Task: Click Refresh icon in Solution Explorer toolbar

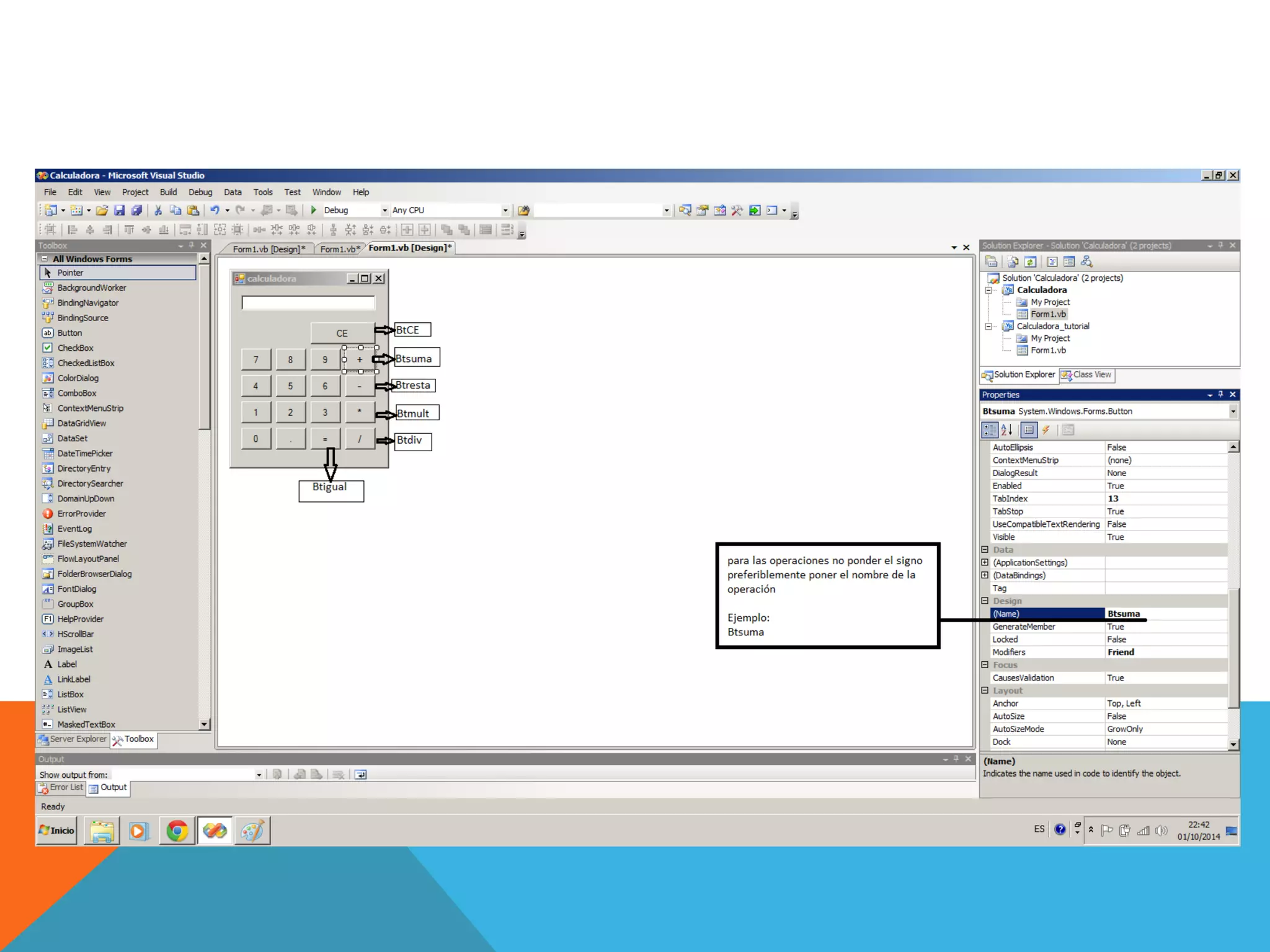Action: 1030,262
